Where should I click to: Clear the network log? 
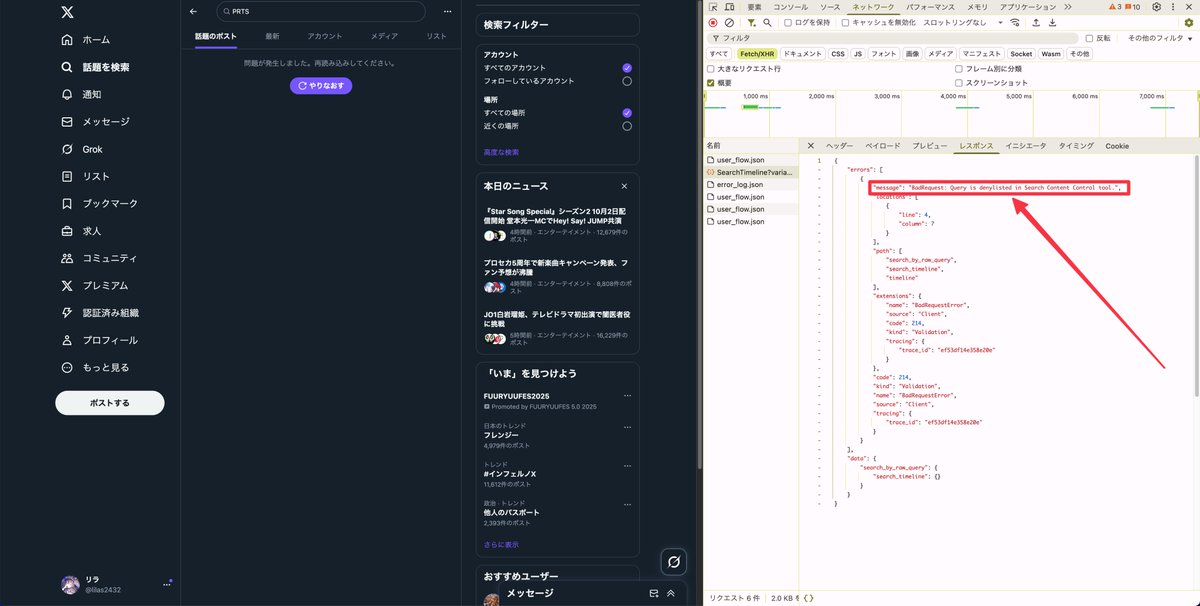click(729, 22)
